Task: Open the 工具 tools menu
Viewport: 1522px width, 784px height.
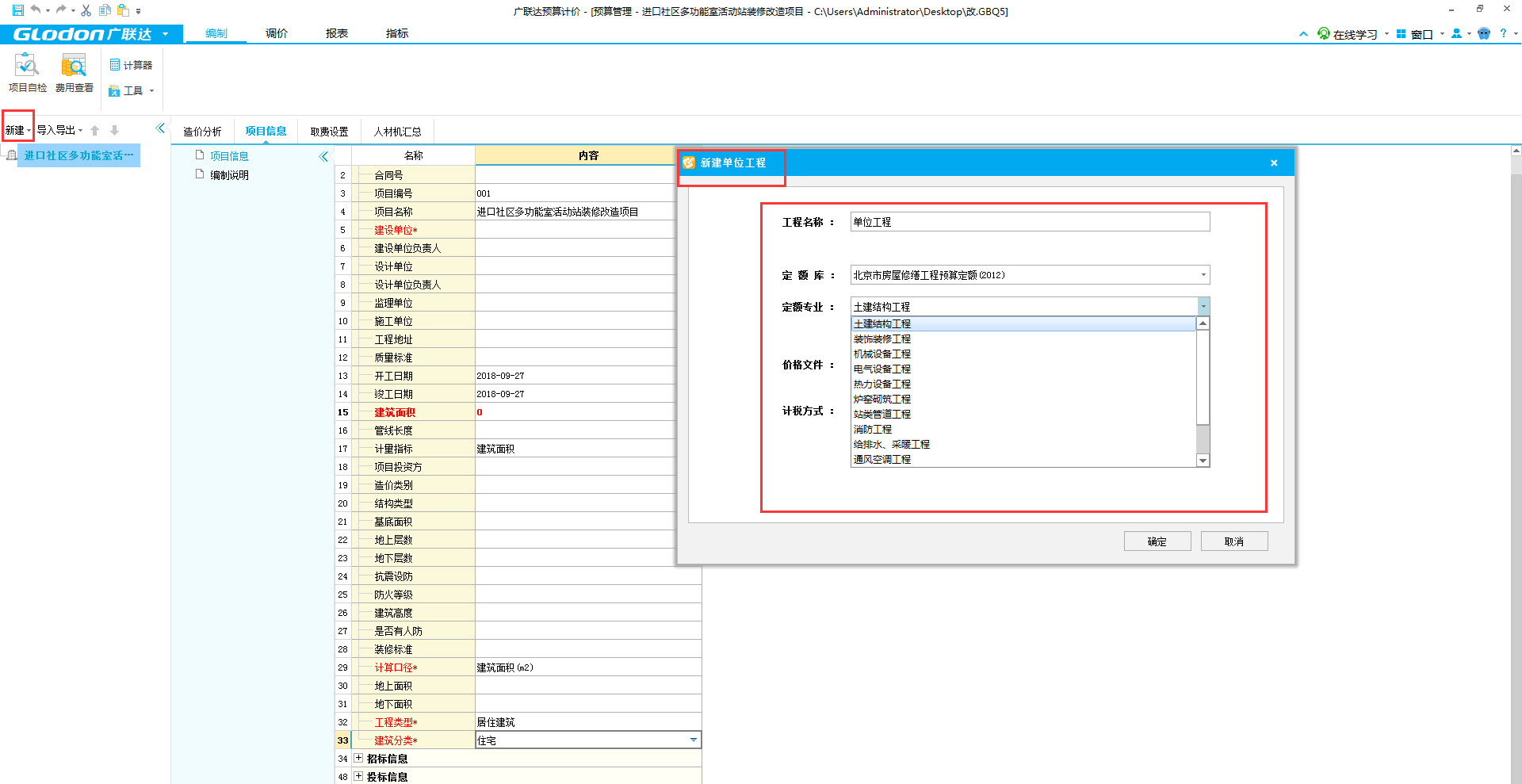Action: [131, 90]
